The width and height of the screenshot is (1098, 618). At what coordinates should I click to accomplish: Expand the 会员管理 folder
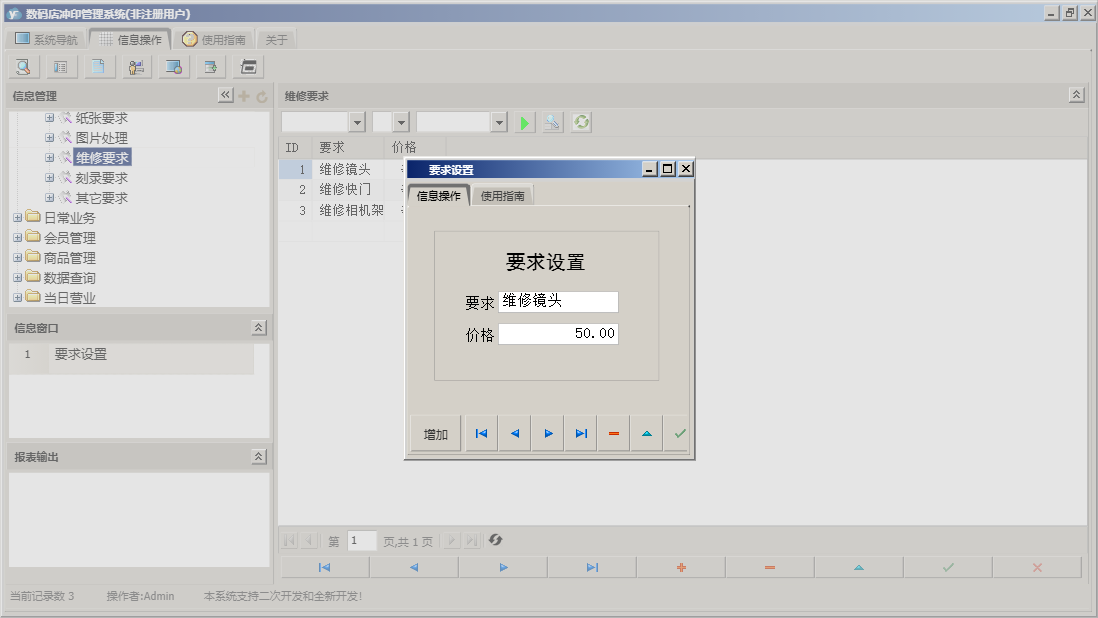click(18, 238)
